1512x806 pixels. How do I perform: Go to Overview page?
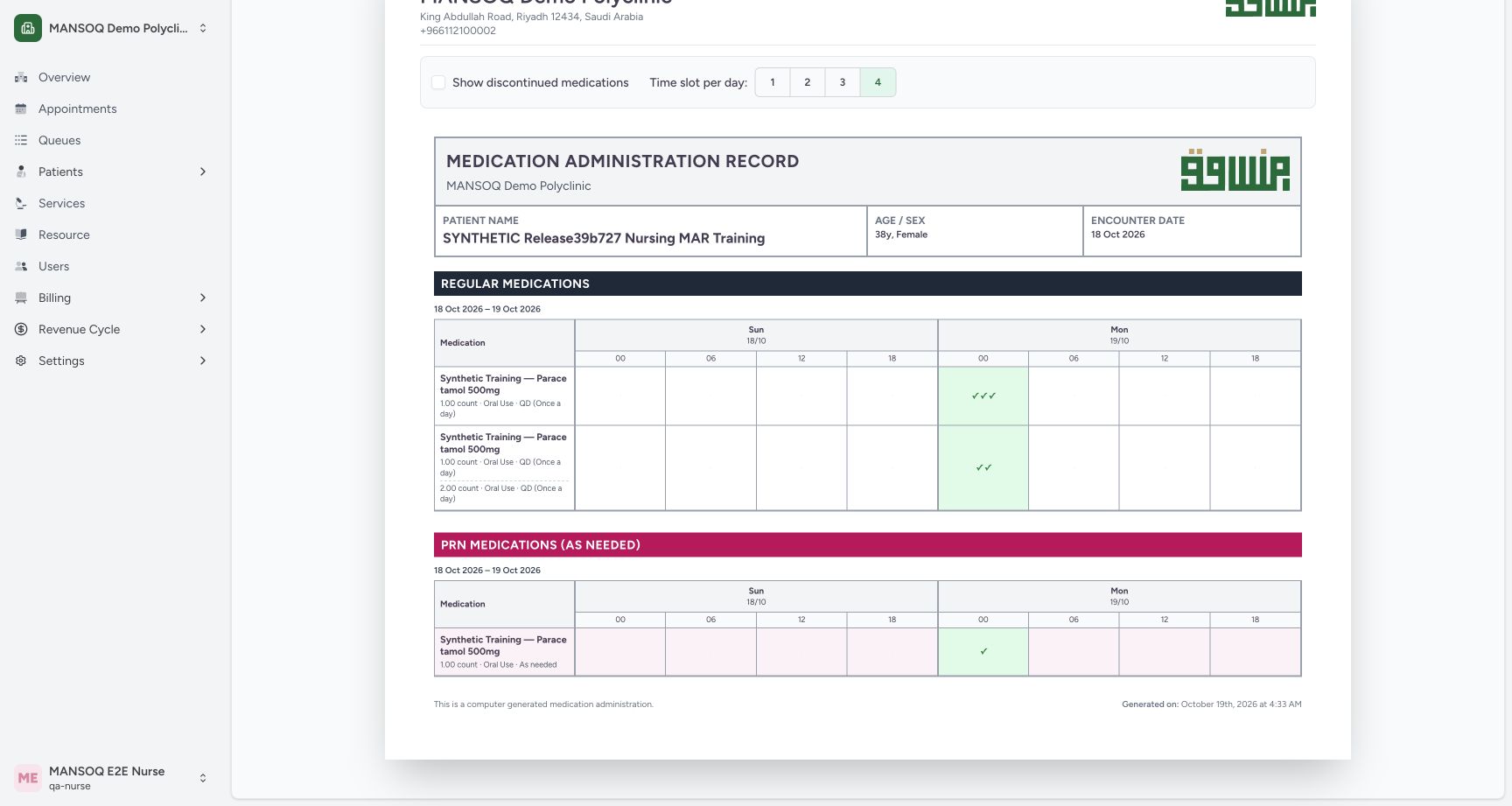64,77
